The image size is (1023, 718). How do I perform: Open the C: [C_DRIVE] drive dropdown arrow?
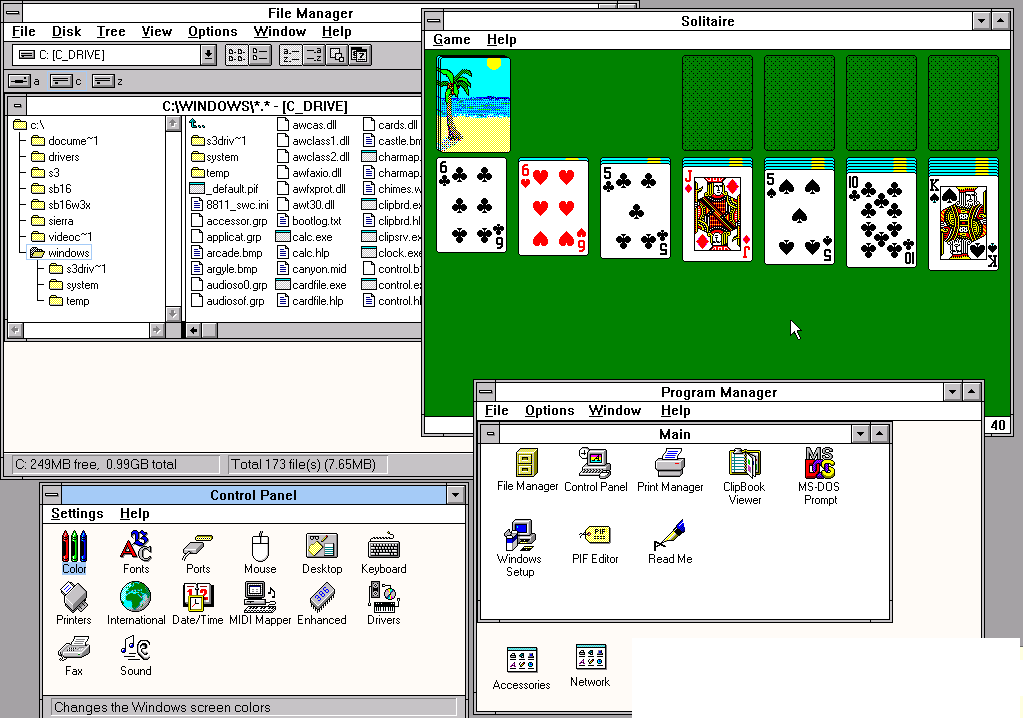click(x=208, y=55)
